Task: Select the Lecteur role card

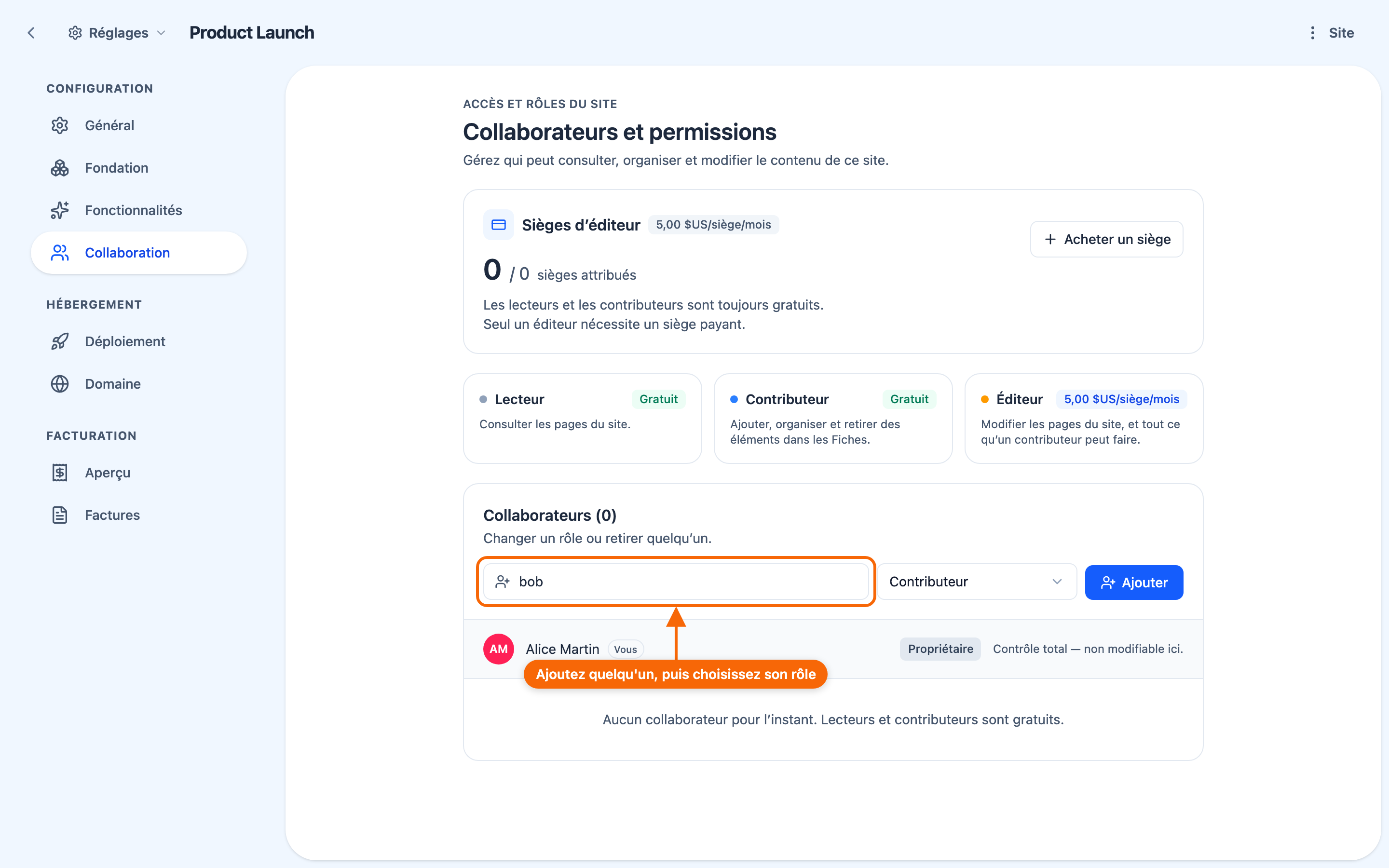Action: 582,419
